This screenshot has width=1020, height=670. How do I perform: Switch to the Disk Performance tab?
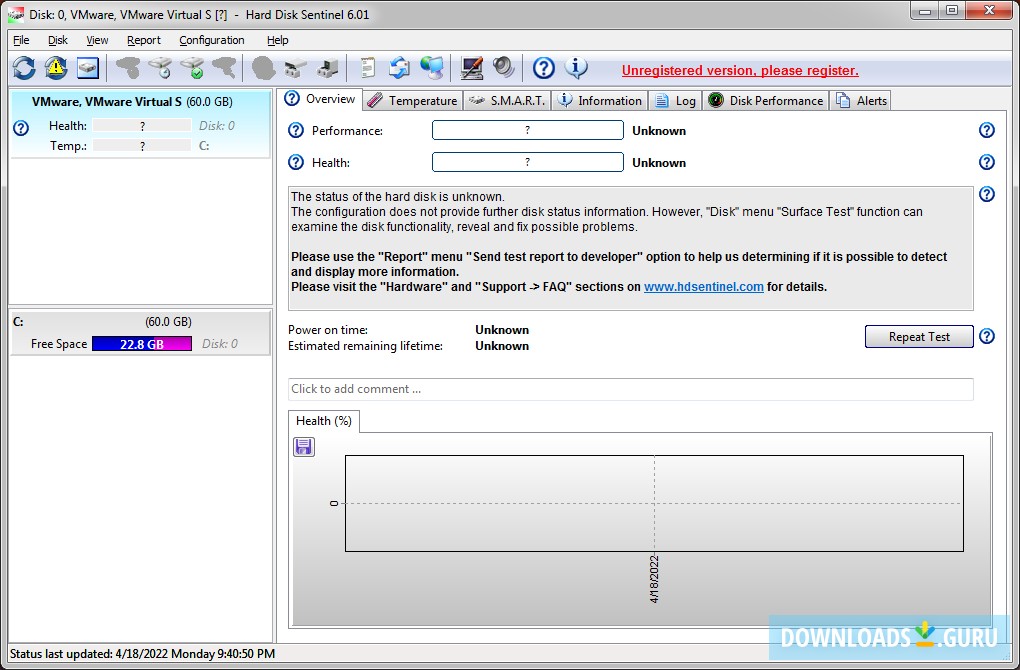click(766, 101)
